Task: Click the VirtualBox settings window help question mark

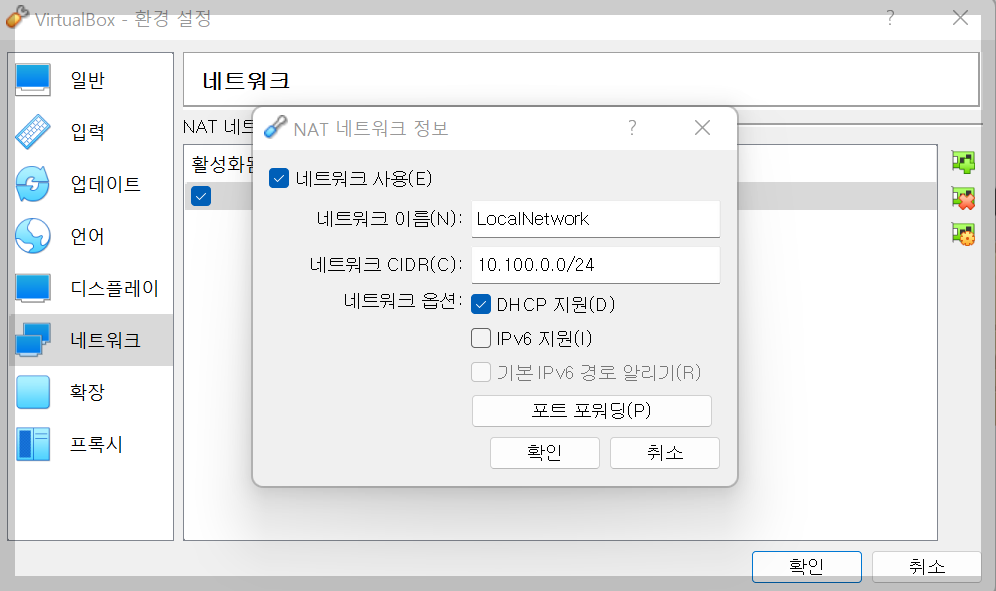Action: pyautogui.click(x=891, y=18)
